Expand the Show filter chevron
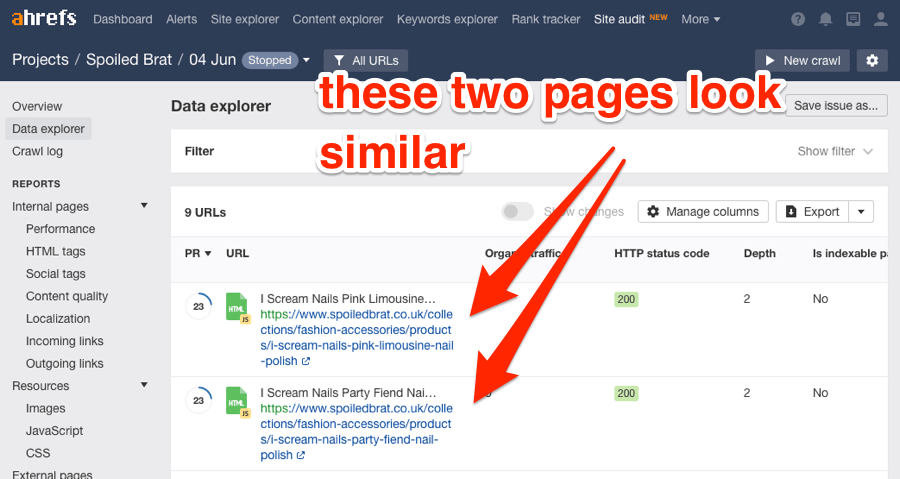Viewport: 900px width, 479px height. [868, 151]
